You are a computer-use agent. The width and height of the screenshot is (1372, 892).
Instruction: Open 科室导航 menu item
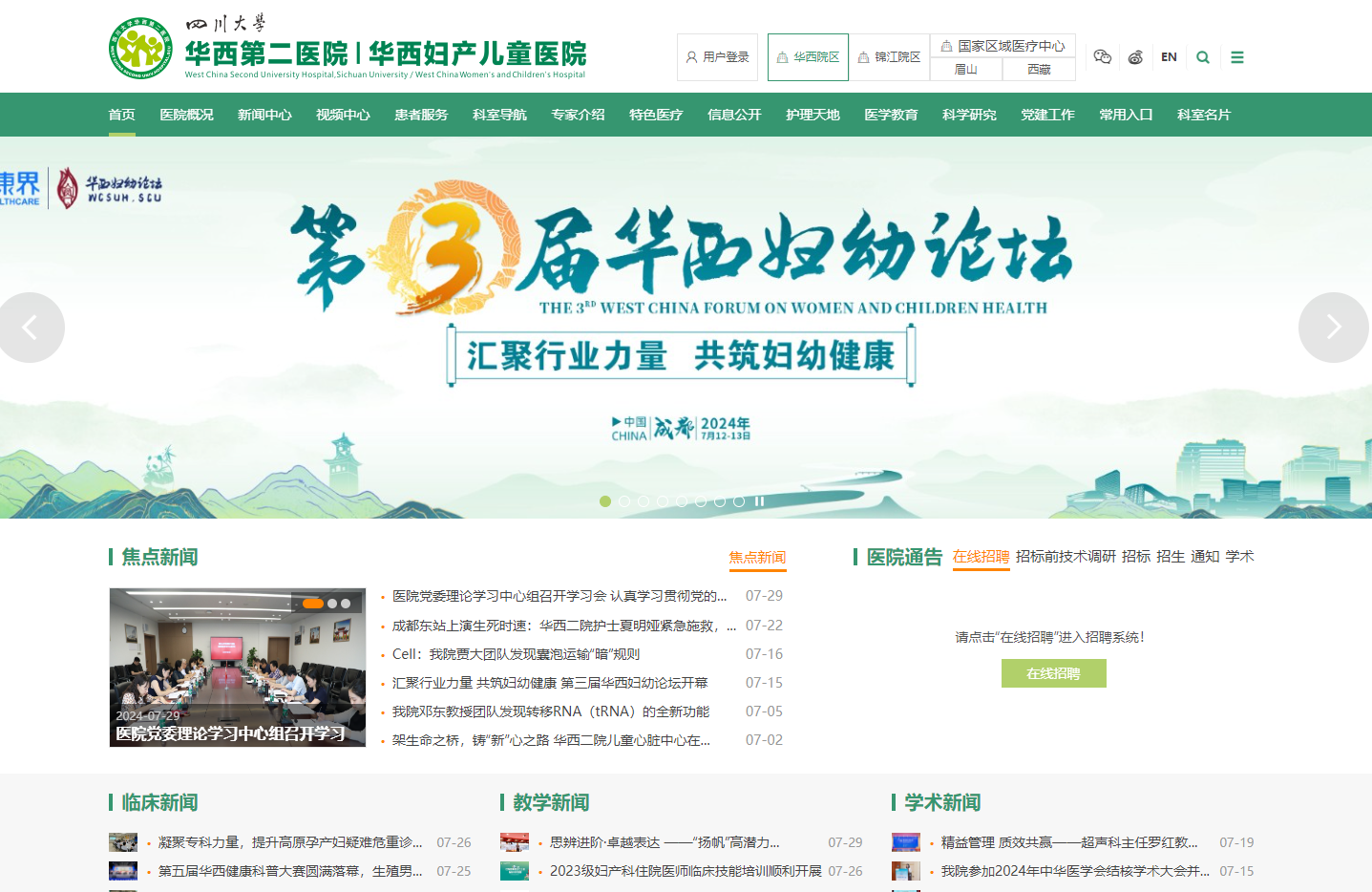click(500, 115)
